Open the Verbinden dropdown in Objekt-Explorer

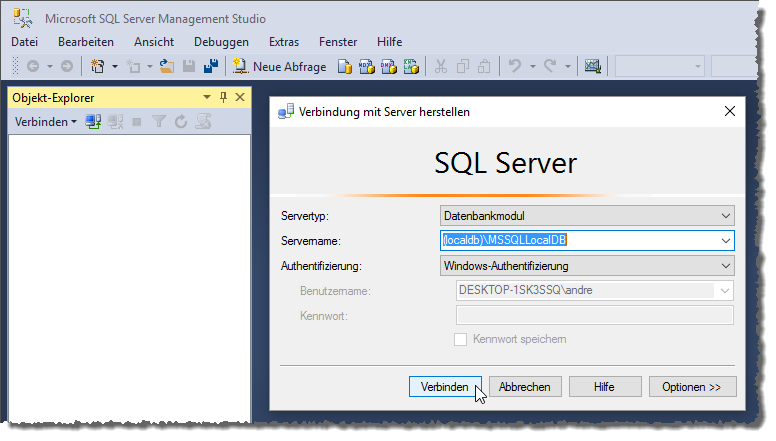pyautogui.click(x=46, y=122)
